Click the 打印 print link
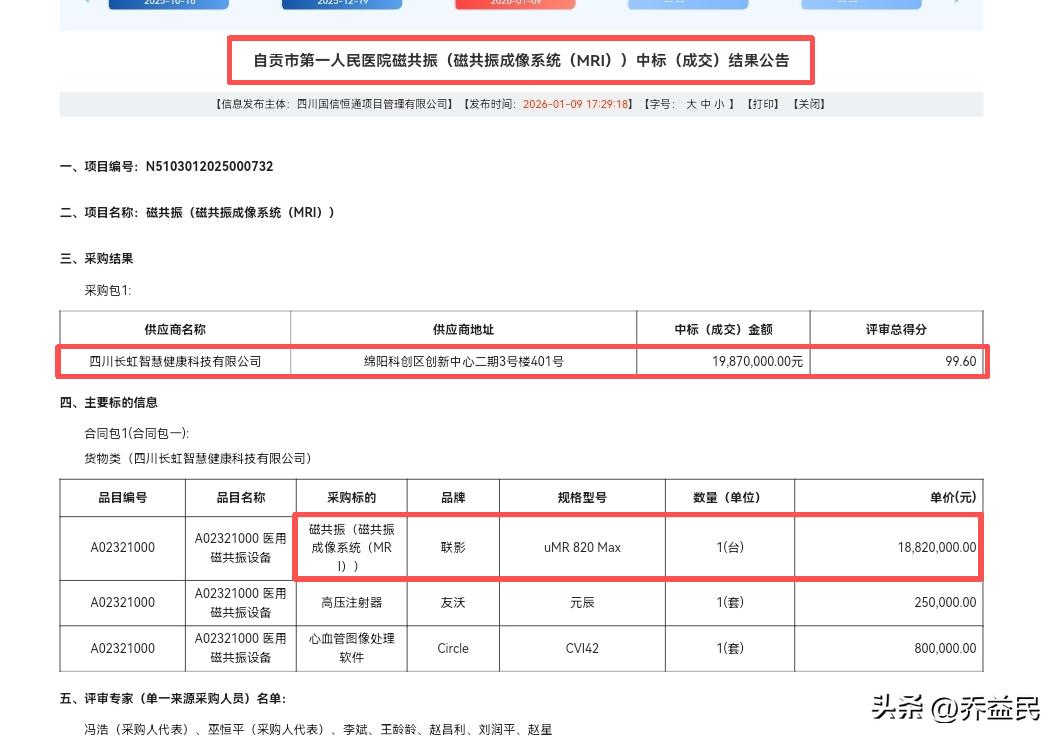1061x742 pixels. pyautogui.click(x=762, y=104)
